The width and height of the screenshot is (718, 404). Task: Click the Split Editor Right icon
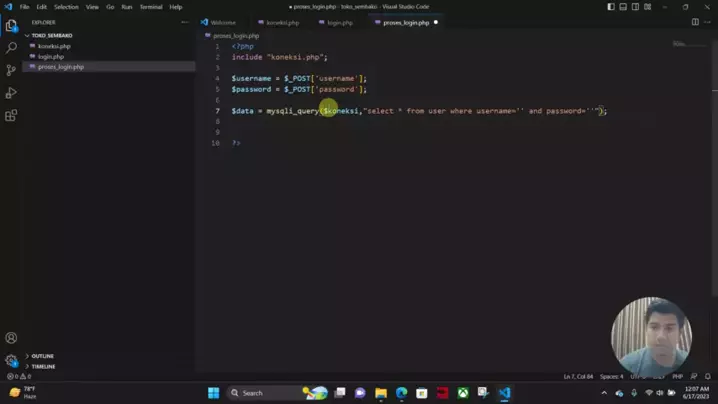click(696, 22)
